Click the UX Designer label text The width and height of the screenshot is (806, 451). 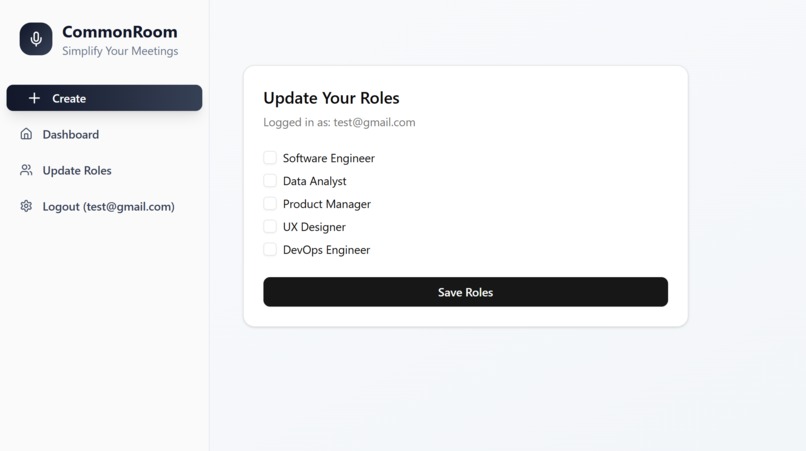point(314,227)
